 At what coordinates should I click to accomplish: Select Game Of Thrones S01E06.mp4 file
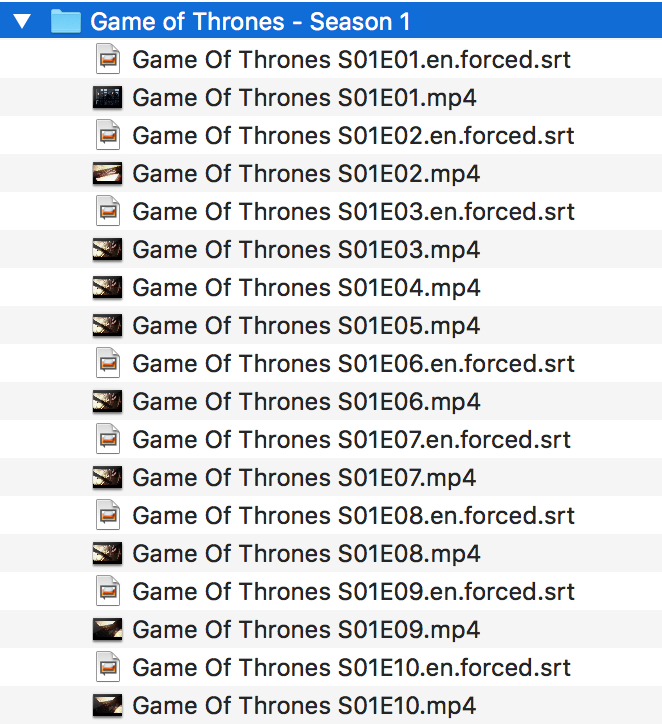[306, 401]
